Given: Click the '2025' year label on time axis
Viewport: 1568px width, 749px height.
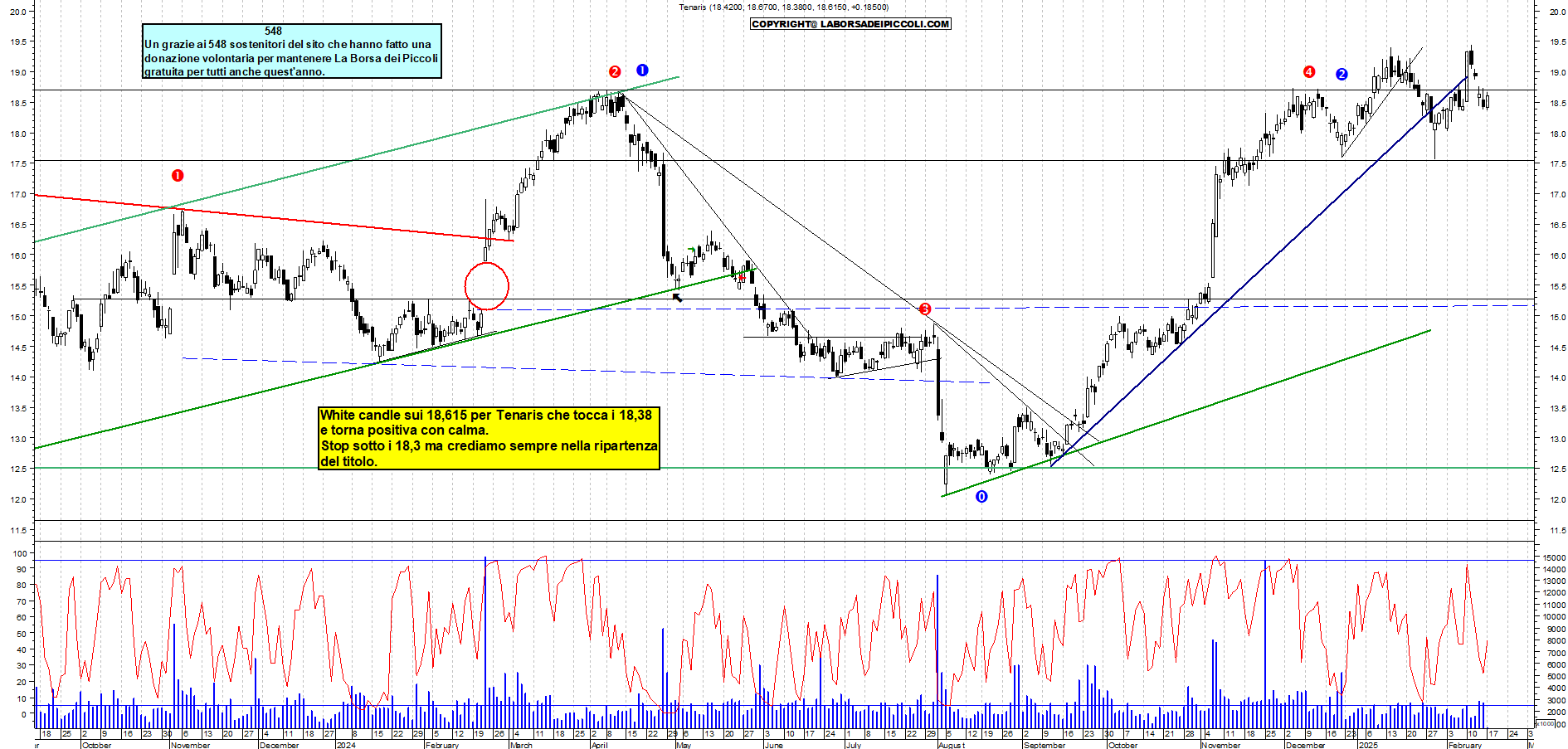Looking at the screenshot, I should pos(1368,745).
